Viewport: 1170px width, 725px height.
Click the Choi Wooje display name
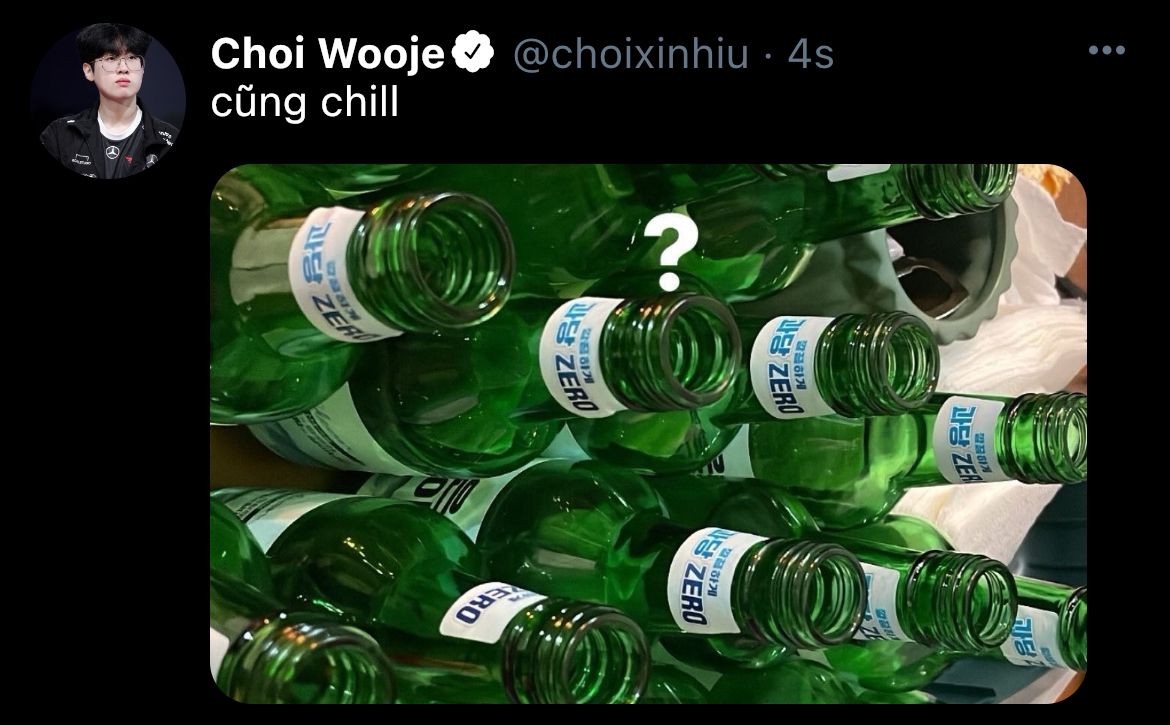point(328,54)
